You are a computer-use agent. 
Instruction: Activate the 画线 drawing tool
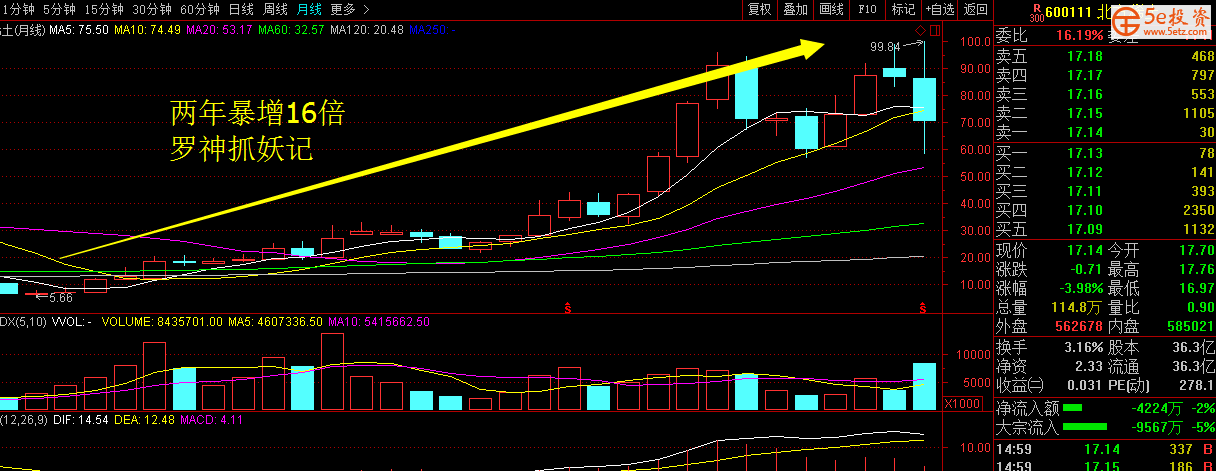click(x=832, y=9)
